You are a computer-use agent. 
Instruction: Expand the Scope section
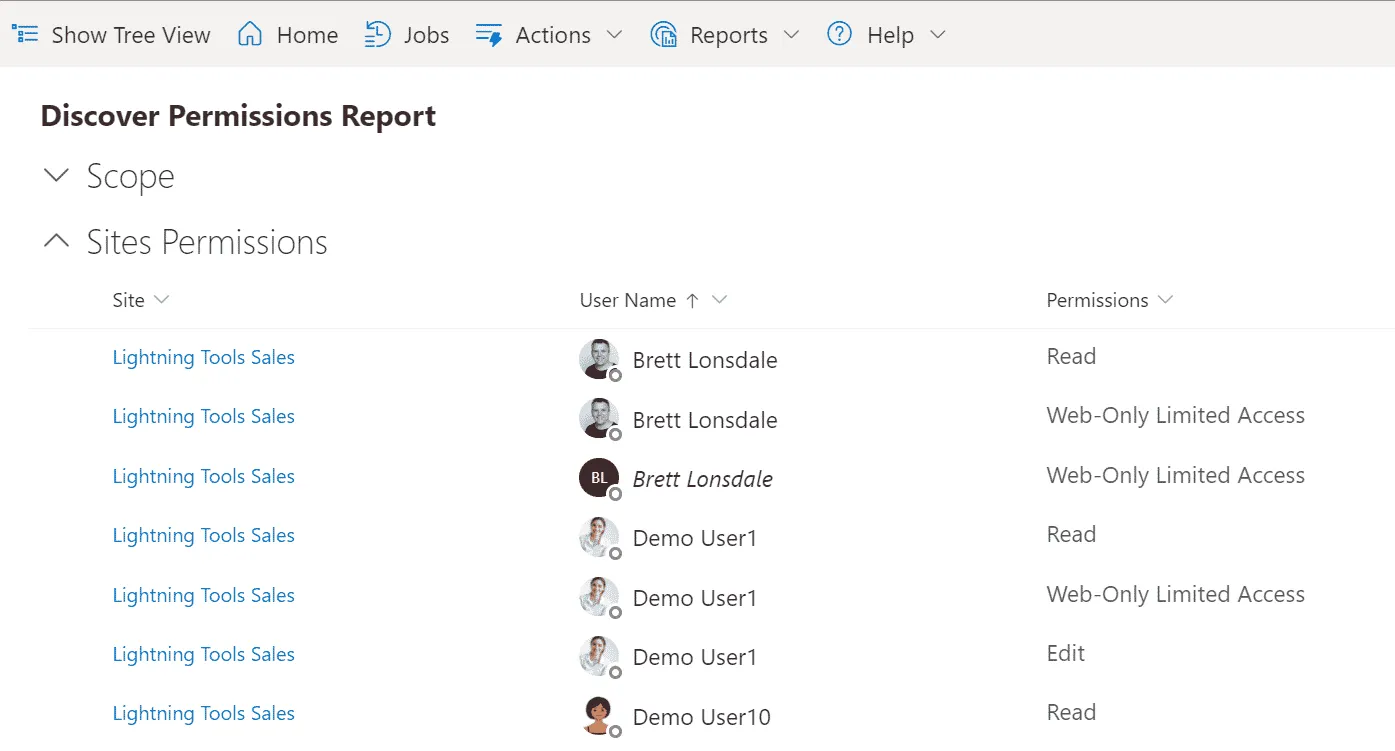point(55,175)
